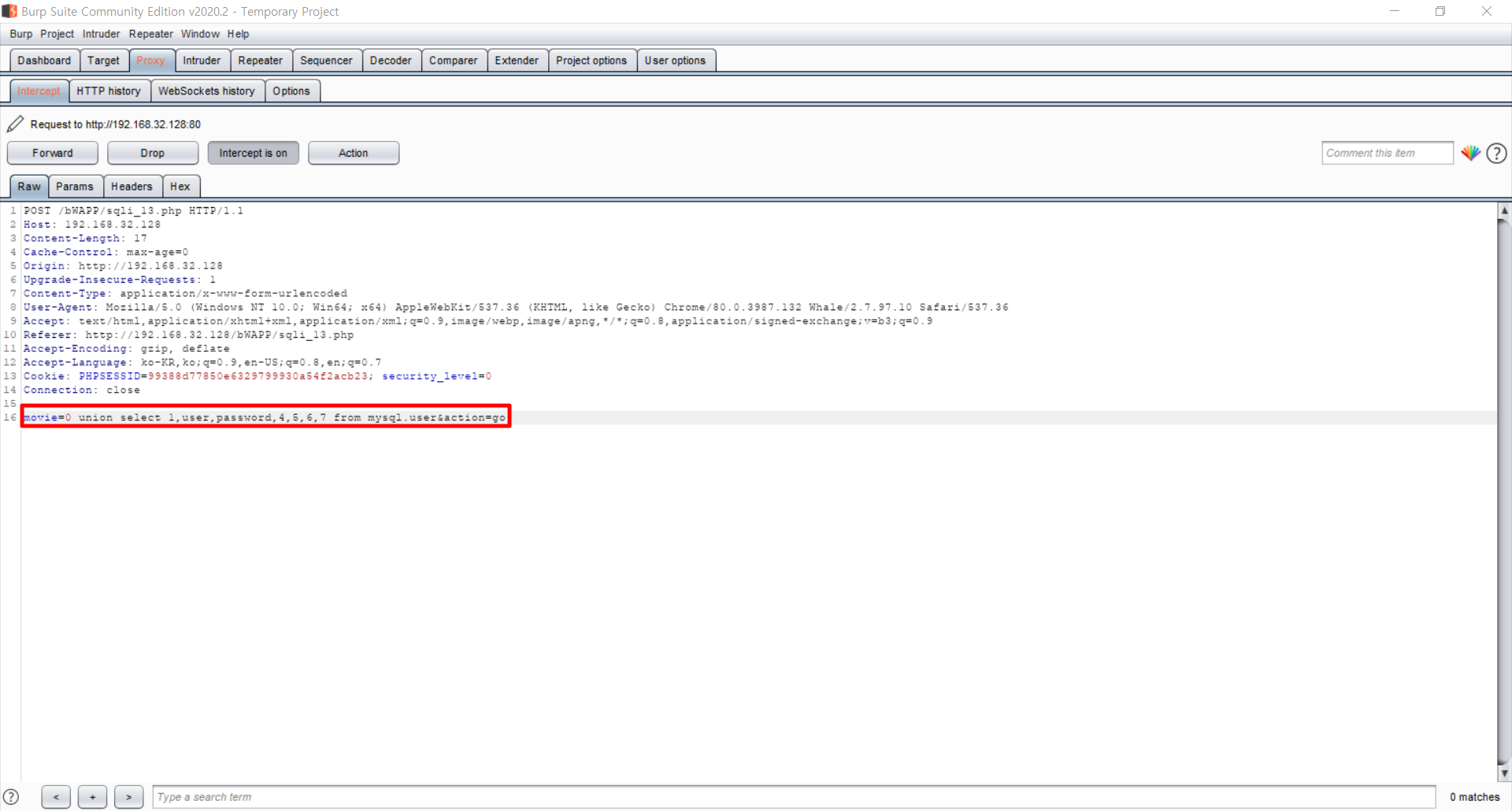
Task: Click the next match arrow button
Action: pos(128,797)
